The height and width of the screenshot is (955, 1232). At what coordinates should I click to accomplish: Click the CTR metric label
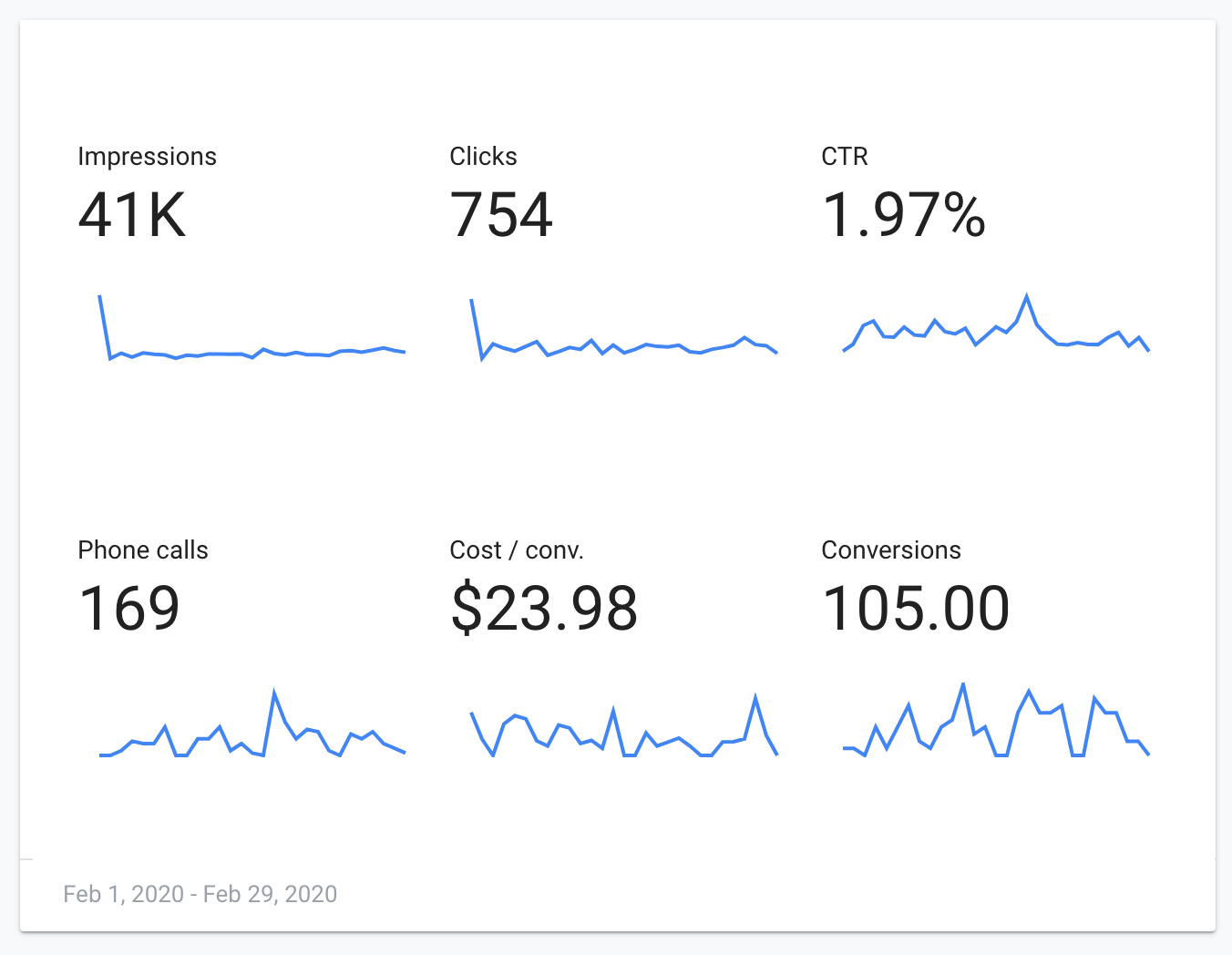(x=845, y=157)
